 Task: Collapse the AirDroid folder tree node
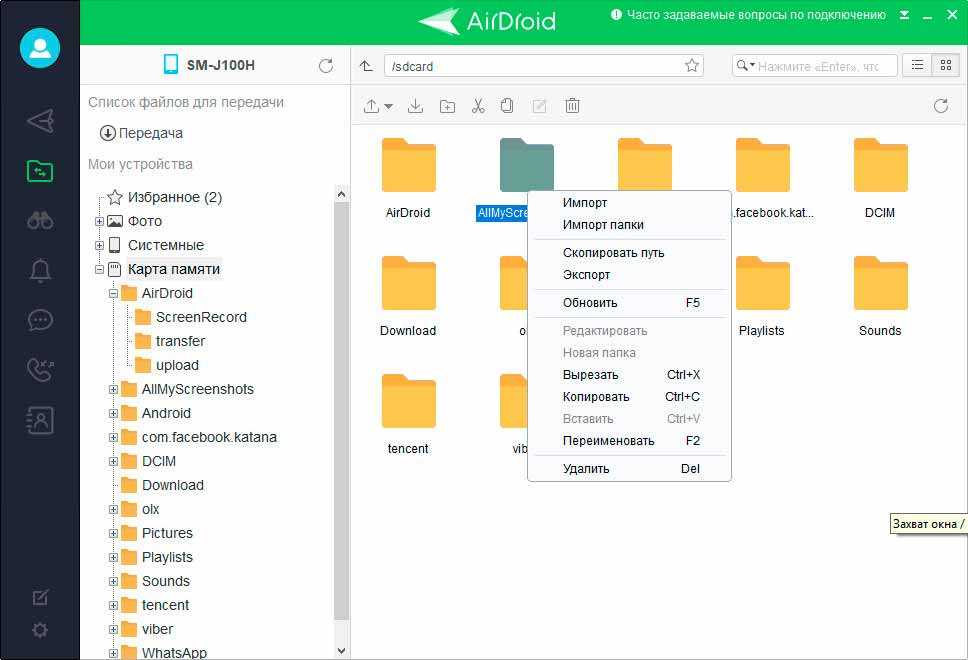coord(113,294)
